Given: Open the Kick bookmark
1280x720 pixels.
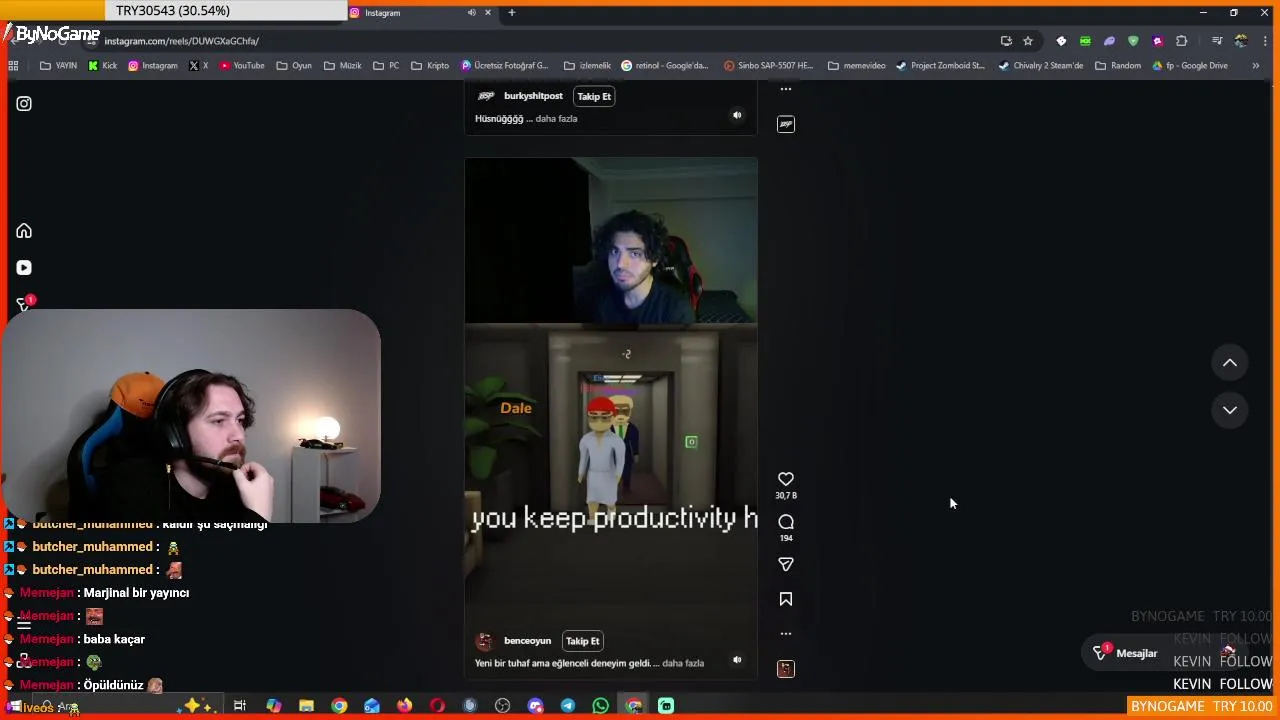Looking at the screenshot, I should coord(103,66).
